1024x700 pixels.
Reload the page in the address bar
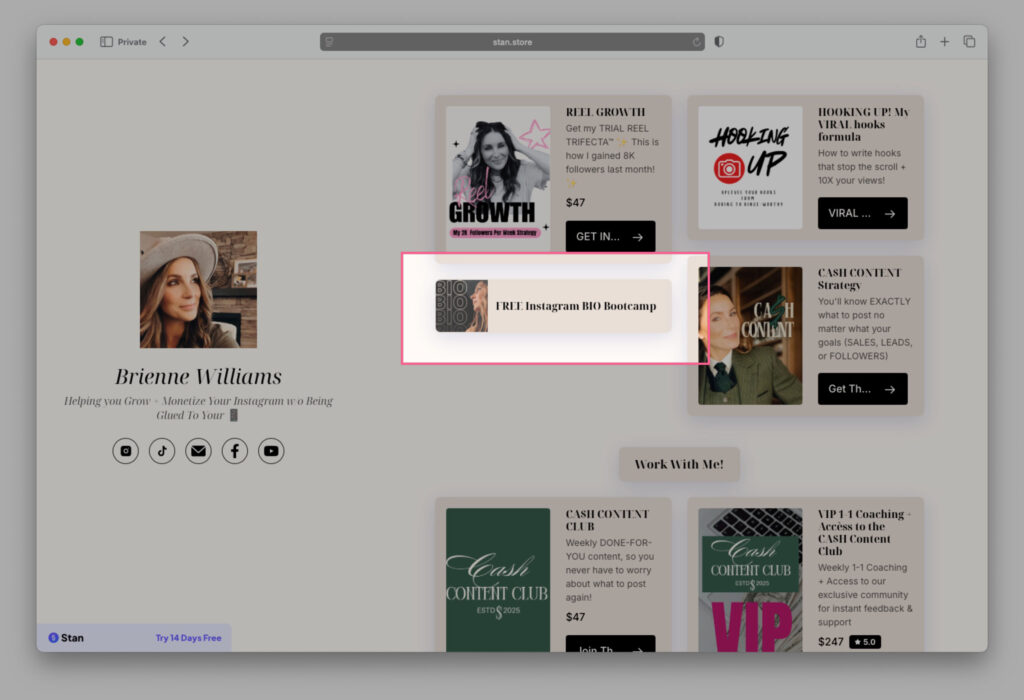coord(697,42)
